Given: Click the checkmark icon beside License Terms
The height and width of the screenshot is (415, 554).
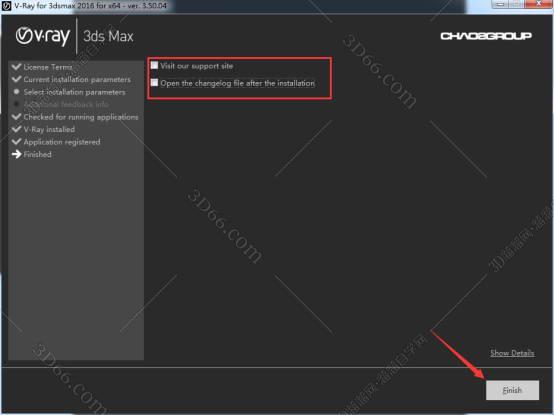Looking at the screenshot, I should 16,66.
